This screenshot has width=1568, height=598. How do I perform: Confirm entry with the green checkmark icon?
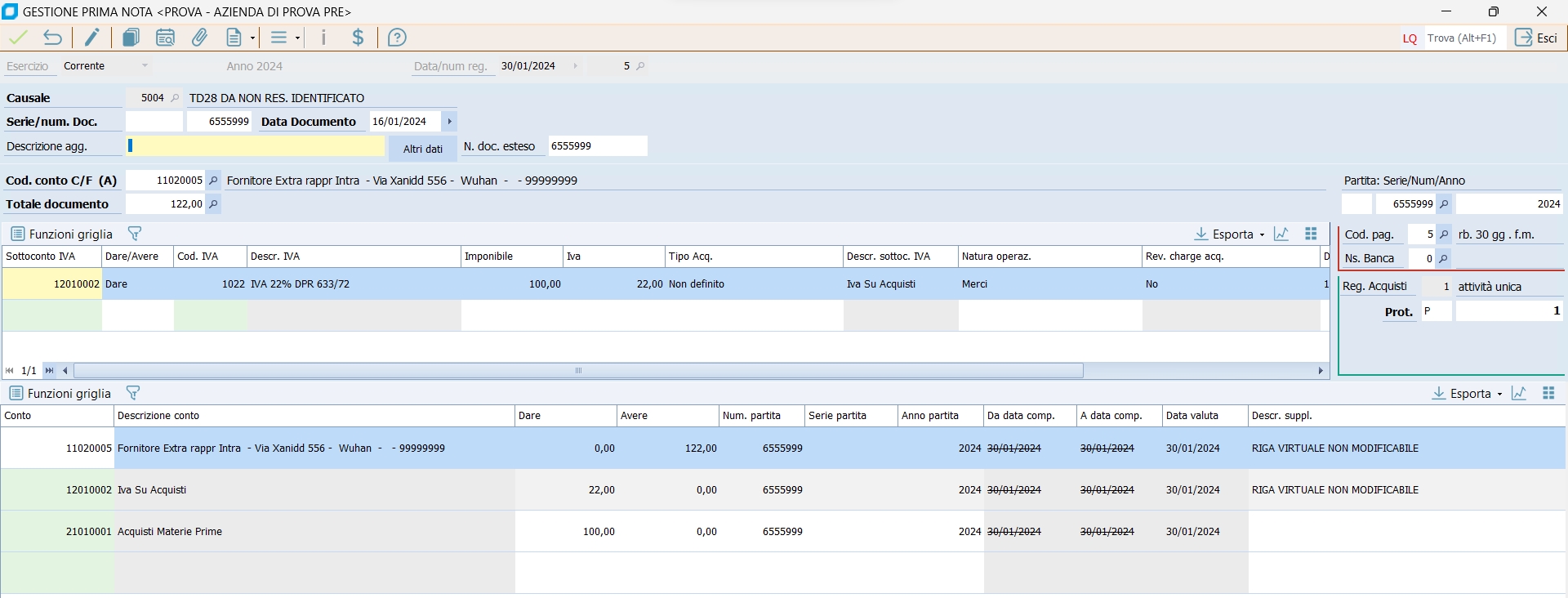point(18,38)
